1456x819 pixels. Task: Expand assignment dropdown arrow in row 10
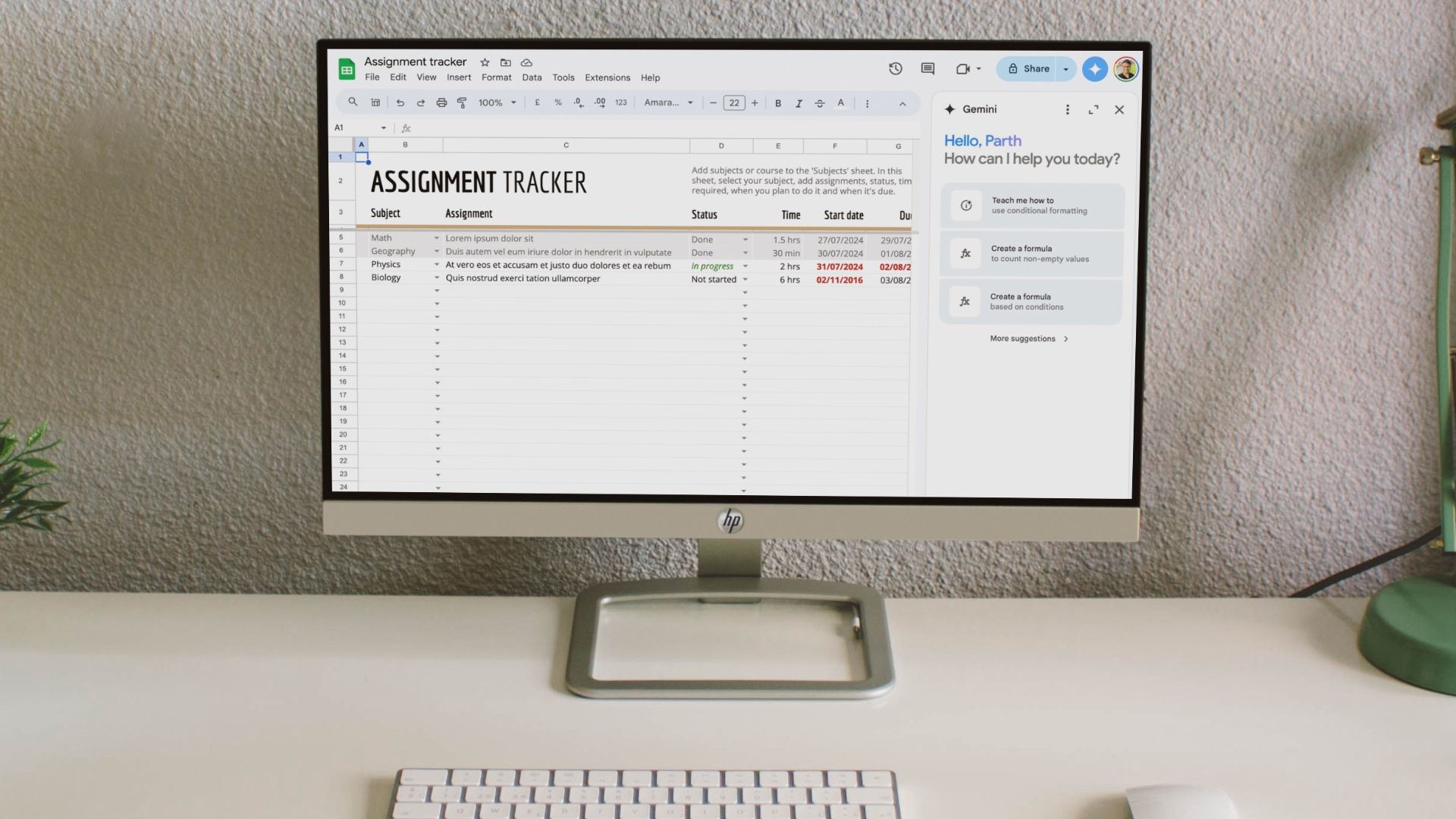(x=436, y=303)
